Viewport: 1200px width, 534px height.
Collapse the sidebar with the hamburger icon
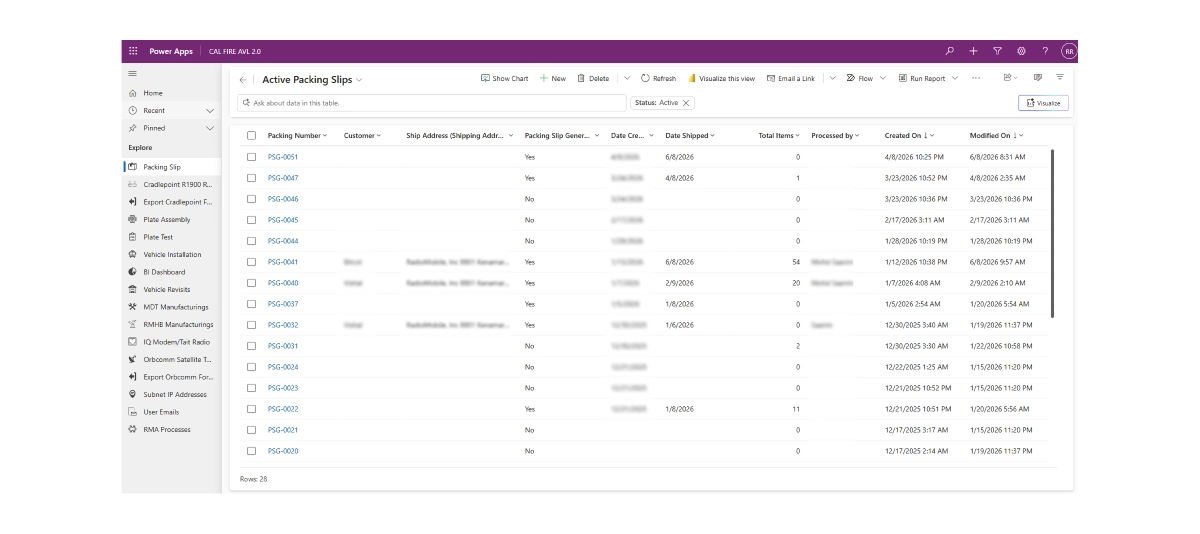[132, 74]
